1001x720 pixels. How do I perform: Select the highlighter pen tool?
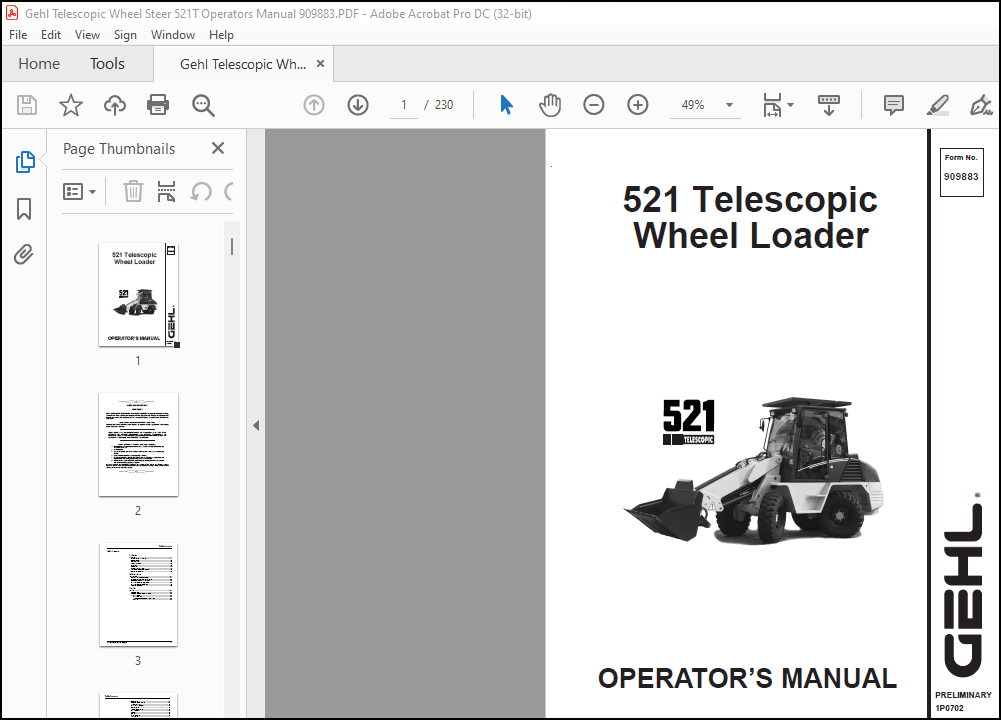(x=937, y=105)
